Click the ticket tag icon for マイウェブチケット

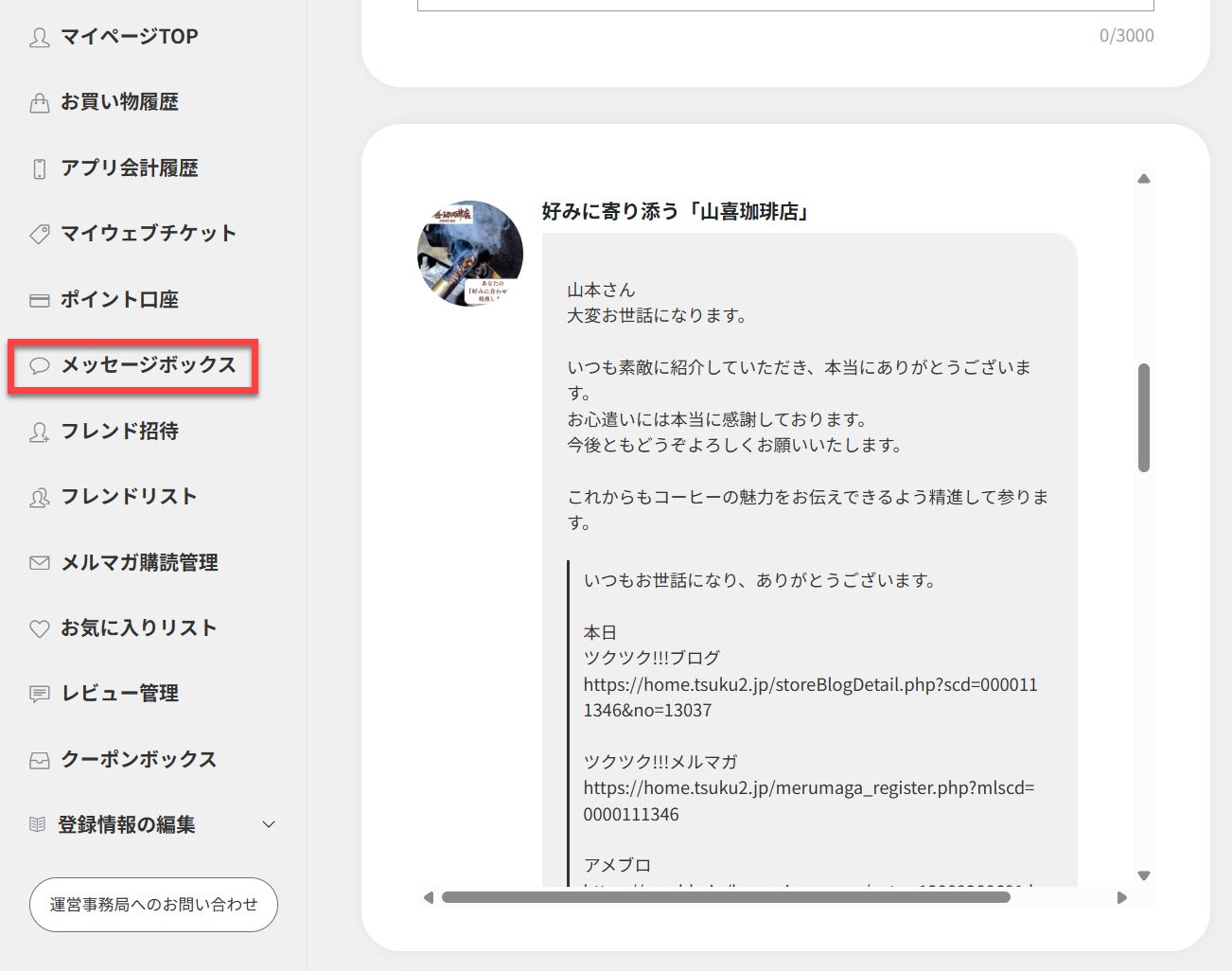click(x=39, y=234)
